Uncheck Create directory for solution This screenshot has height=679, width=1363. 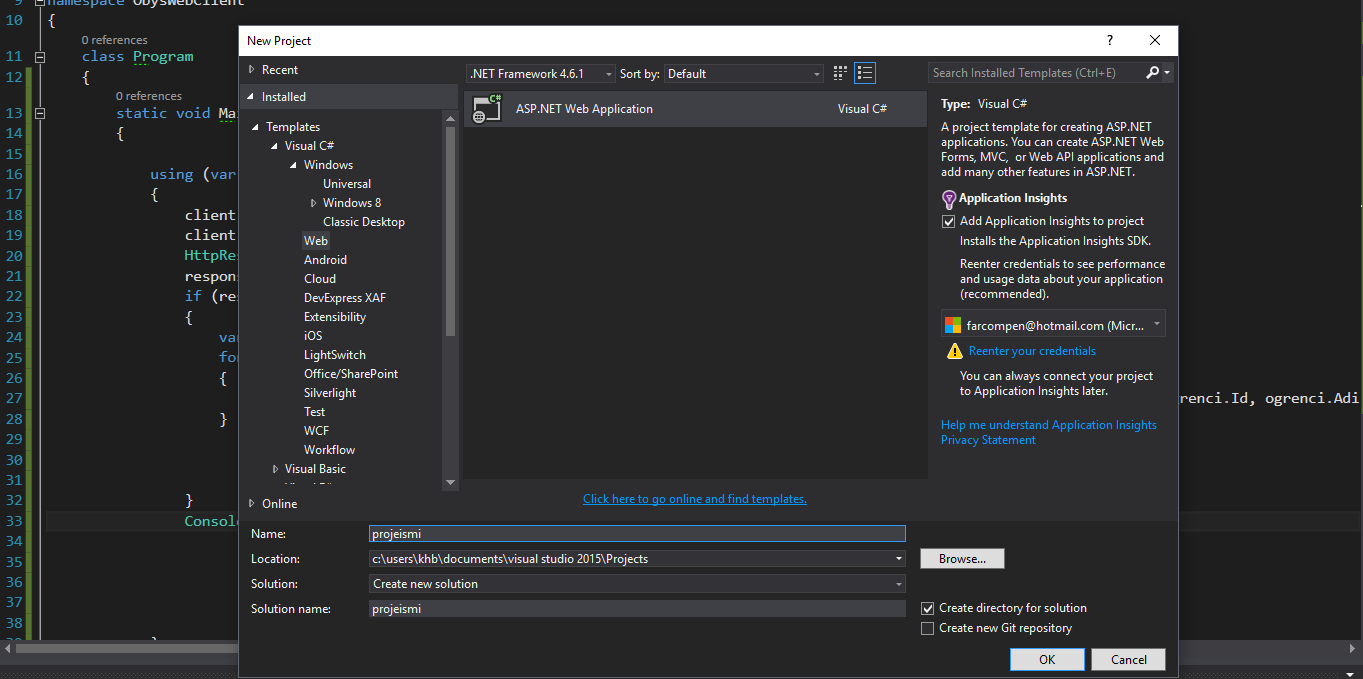click(x=928, y=608)
